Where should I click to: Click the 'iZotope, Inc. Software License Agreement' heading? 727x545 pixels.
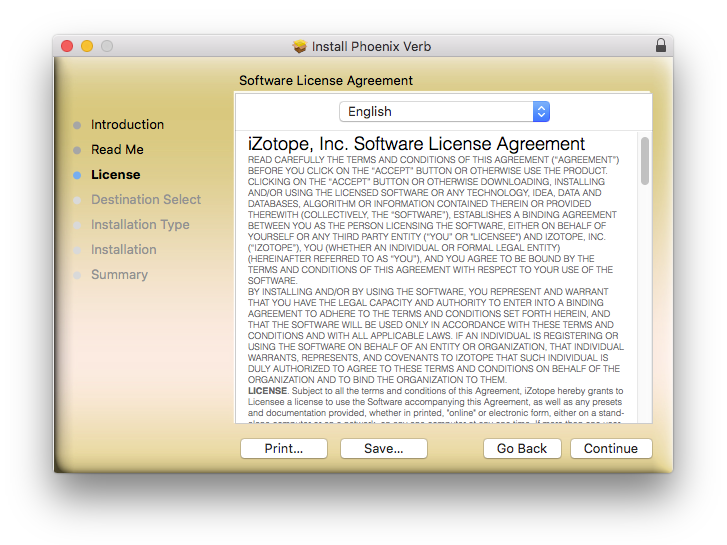[x=416, y=144]
